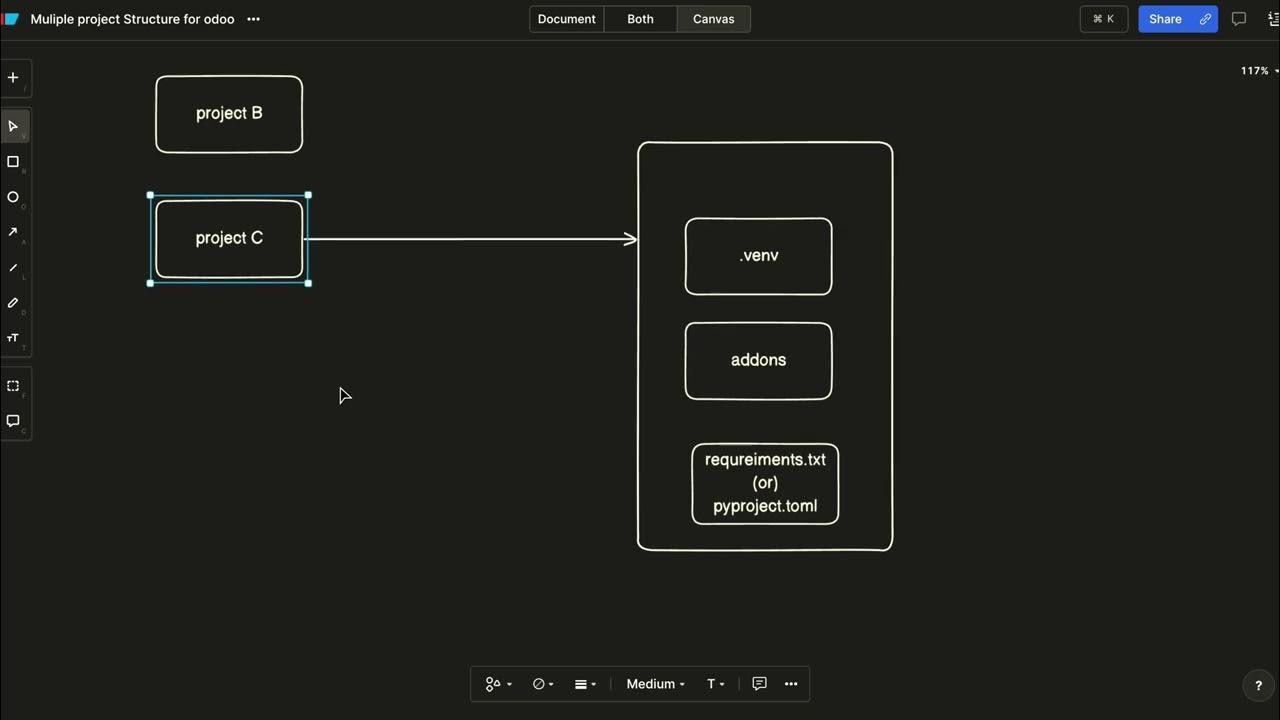Viewport: 1280px width, 720px height.
Task: Select the Rectangle shape tool
Action: (13, 162)
